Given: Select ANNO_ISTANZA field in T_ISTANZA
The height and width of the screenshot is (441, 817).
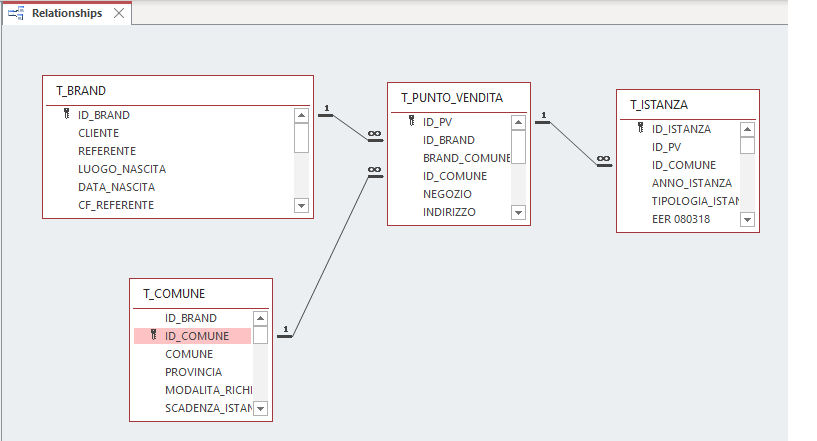Looking at the screenshot, I should point(692,183).
